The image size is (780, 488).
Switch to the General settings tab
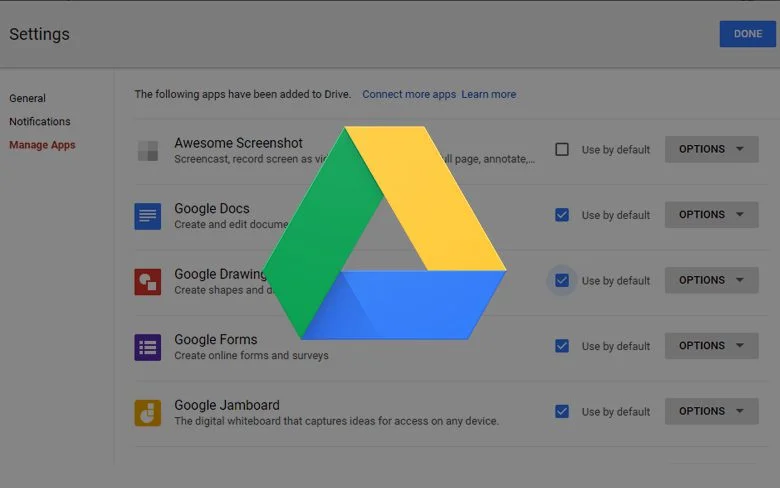28,98
